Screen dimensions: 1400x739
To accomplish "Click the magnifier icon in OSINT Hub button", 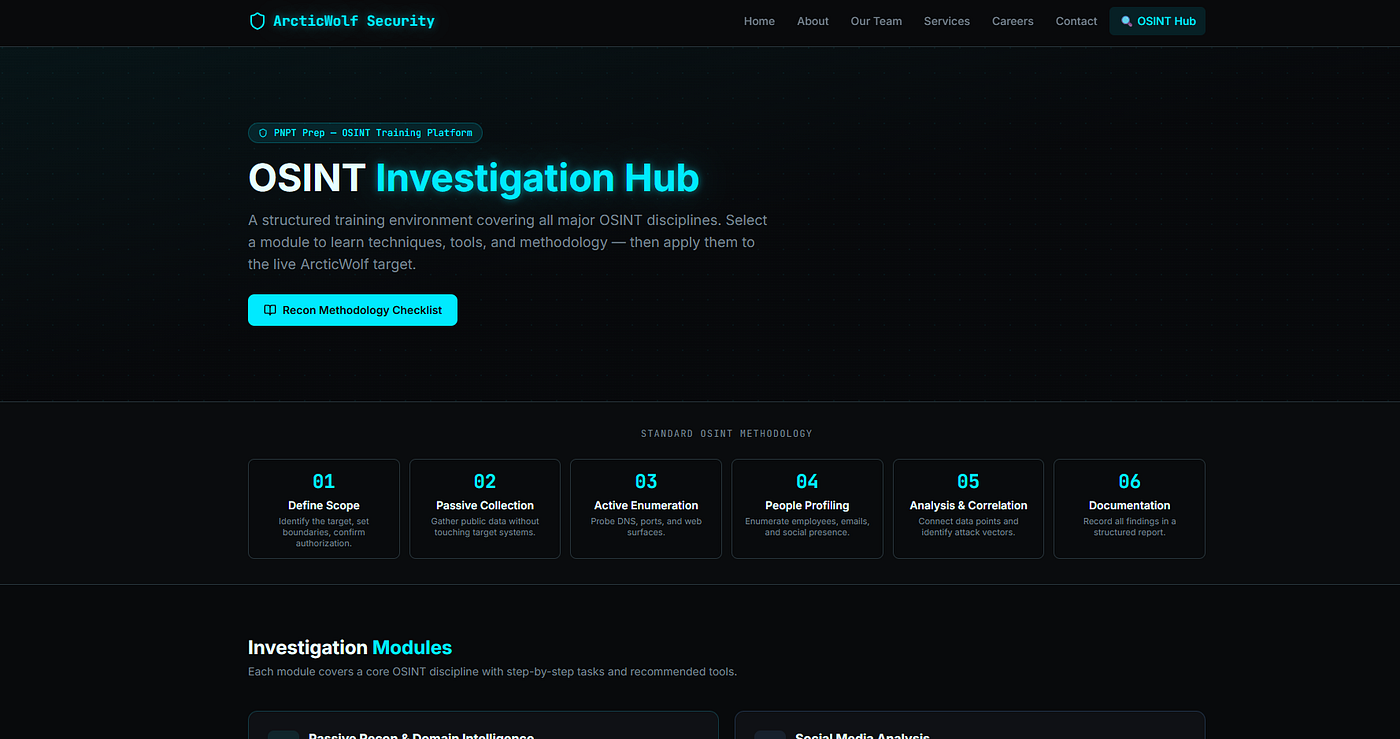I will tap(1127, 21).
